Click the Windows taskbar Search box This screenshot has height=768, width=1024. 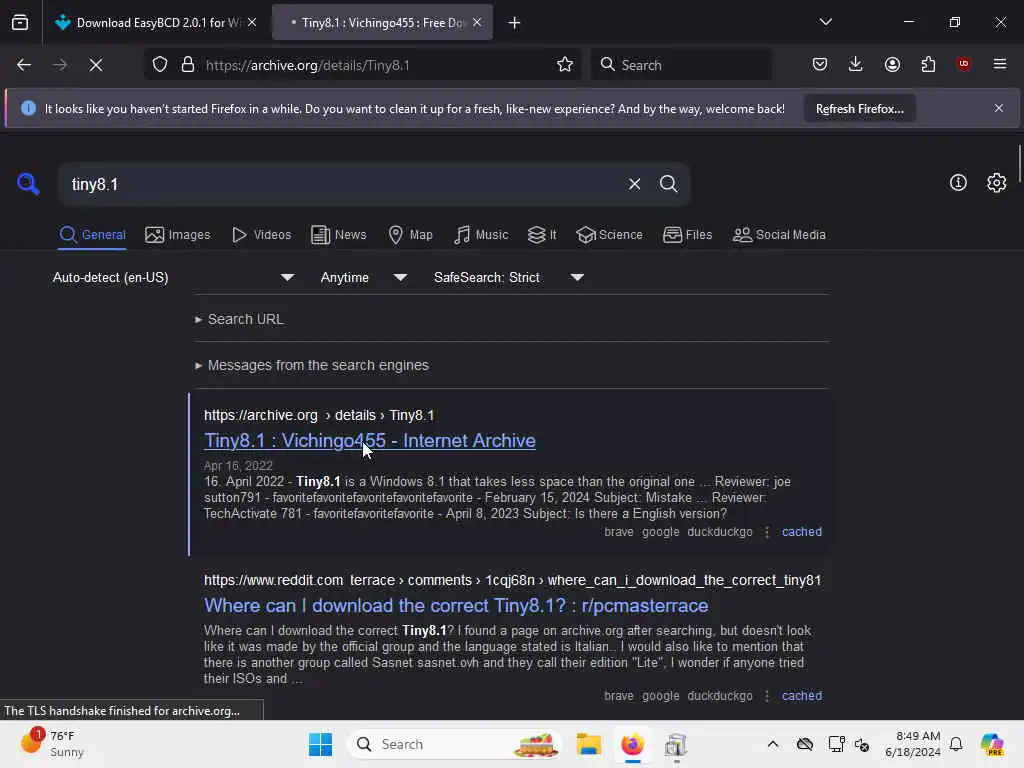coord(455,744)
